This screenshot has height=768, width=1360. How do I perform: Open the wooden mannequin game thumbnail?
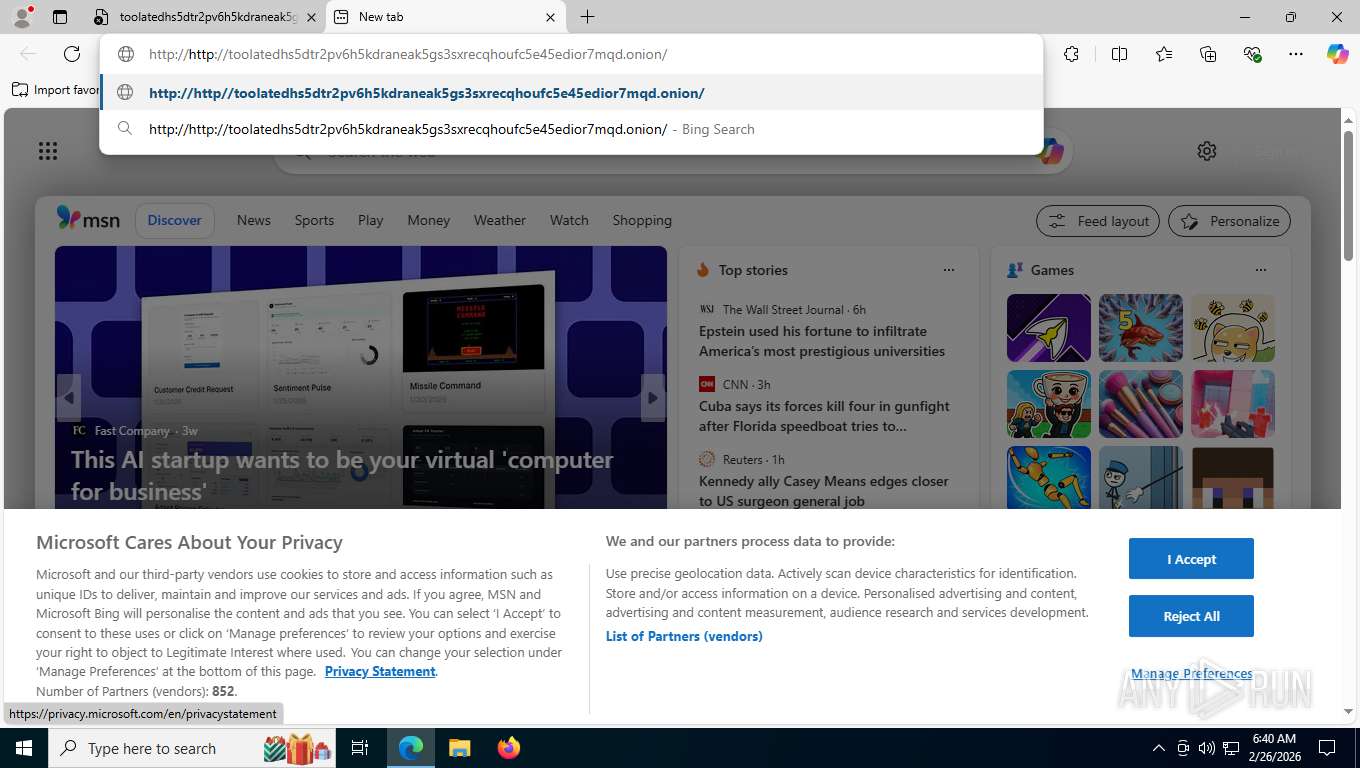(1049, 478)
